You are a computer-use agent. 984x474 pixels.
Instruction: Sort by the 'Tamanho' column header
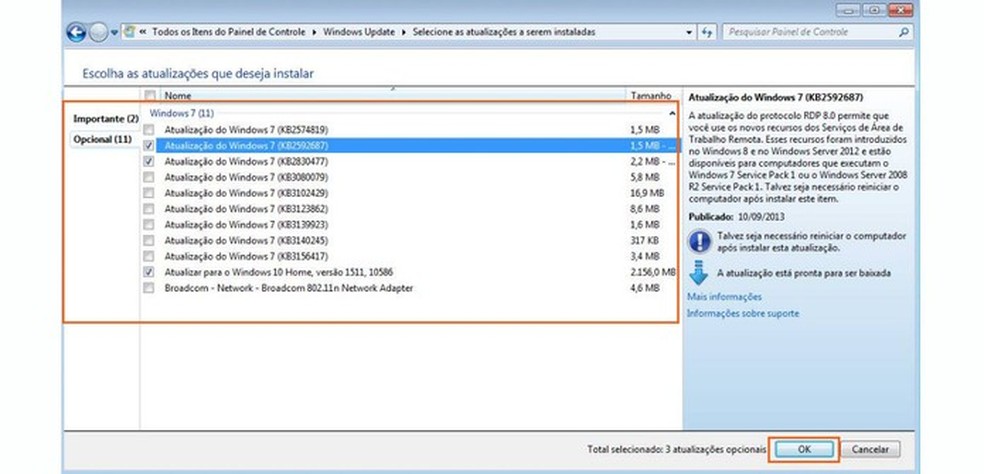[x=650, y=95]
